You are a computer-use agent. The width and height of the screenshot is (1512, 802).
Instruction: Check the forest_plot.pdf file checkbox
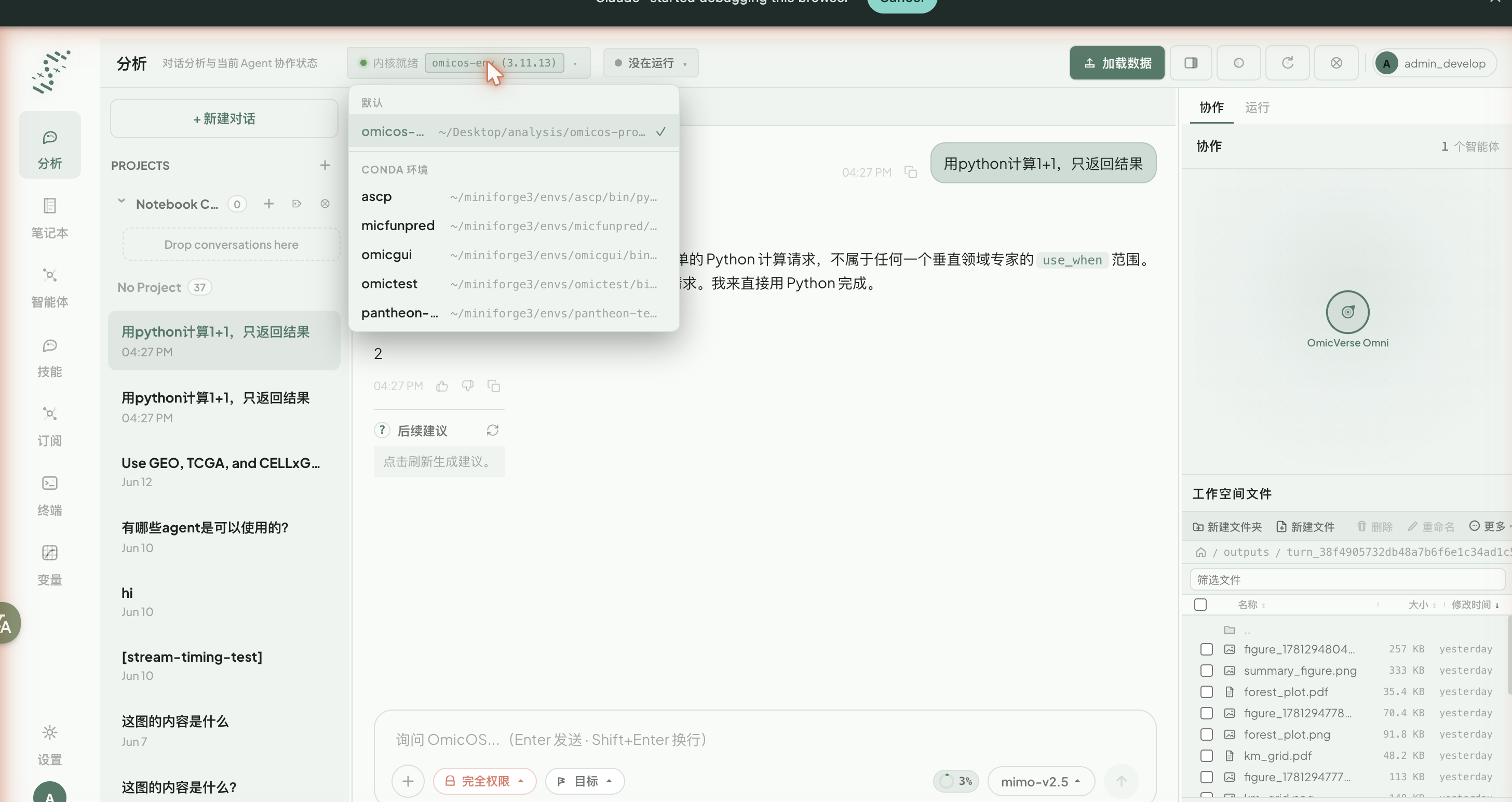coord(1206,692)
